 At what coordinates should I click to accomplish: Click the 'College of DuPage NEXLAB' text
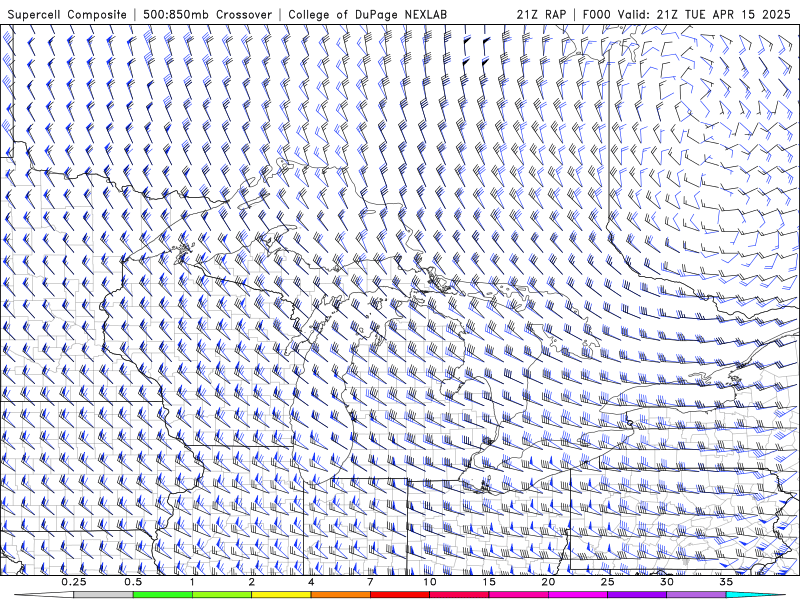[x=367, y=15]
